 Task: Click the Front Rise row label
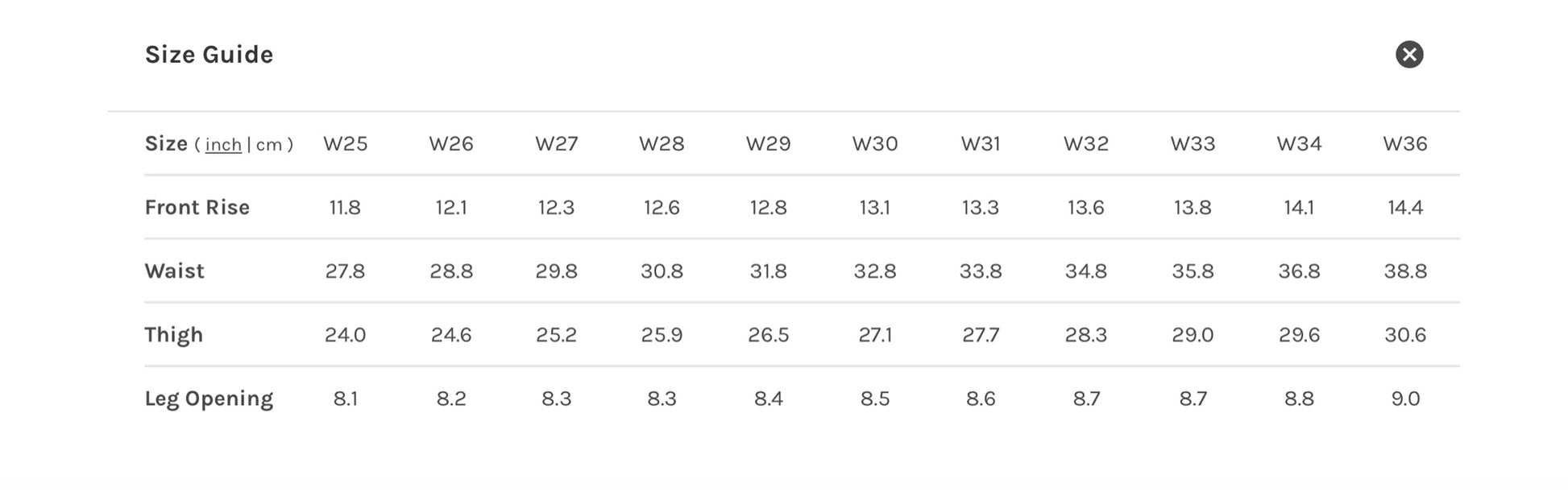tap(197, 208)
